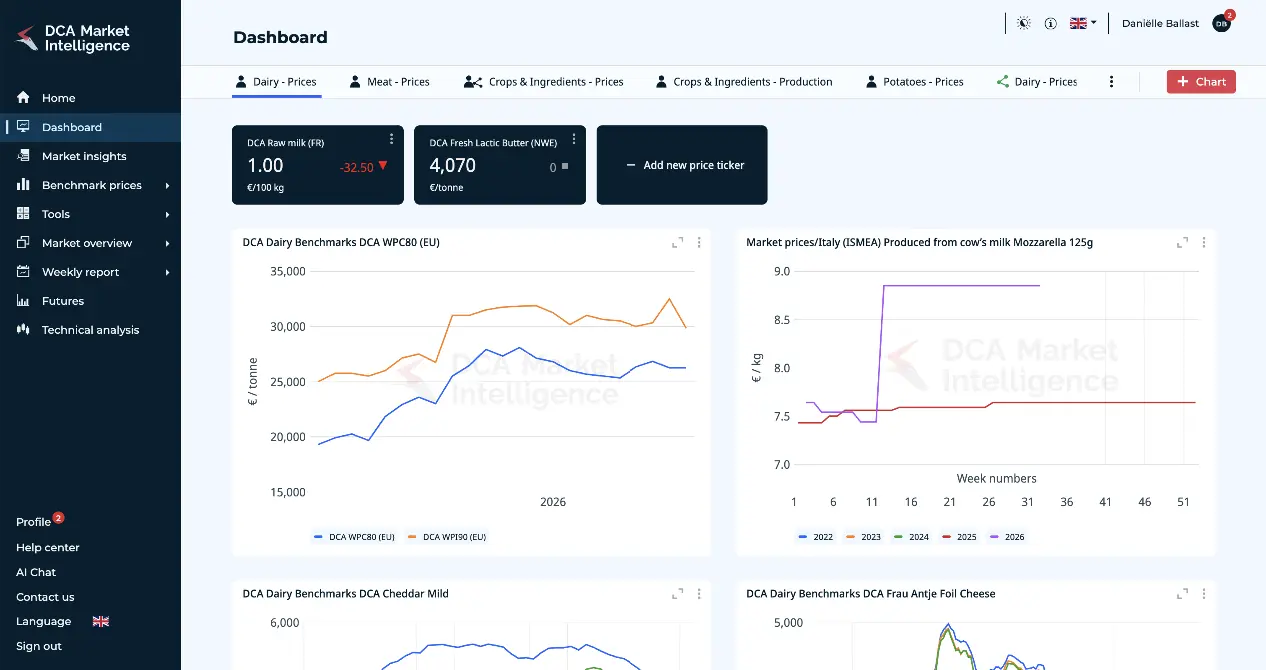Click the Daniëlle Ballast username

coord(1160,23)
